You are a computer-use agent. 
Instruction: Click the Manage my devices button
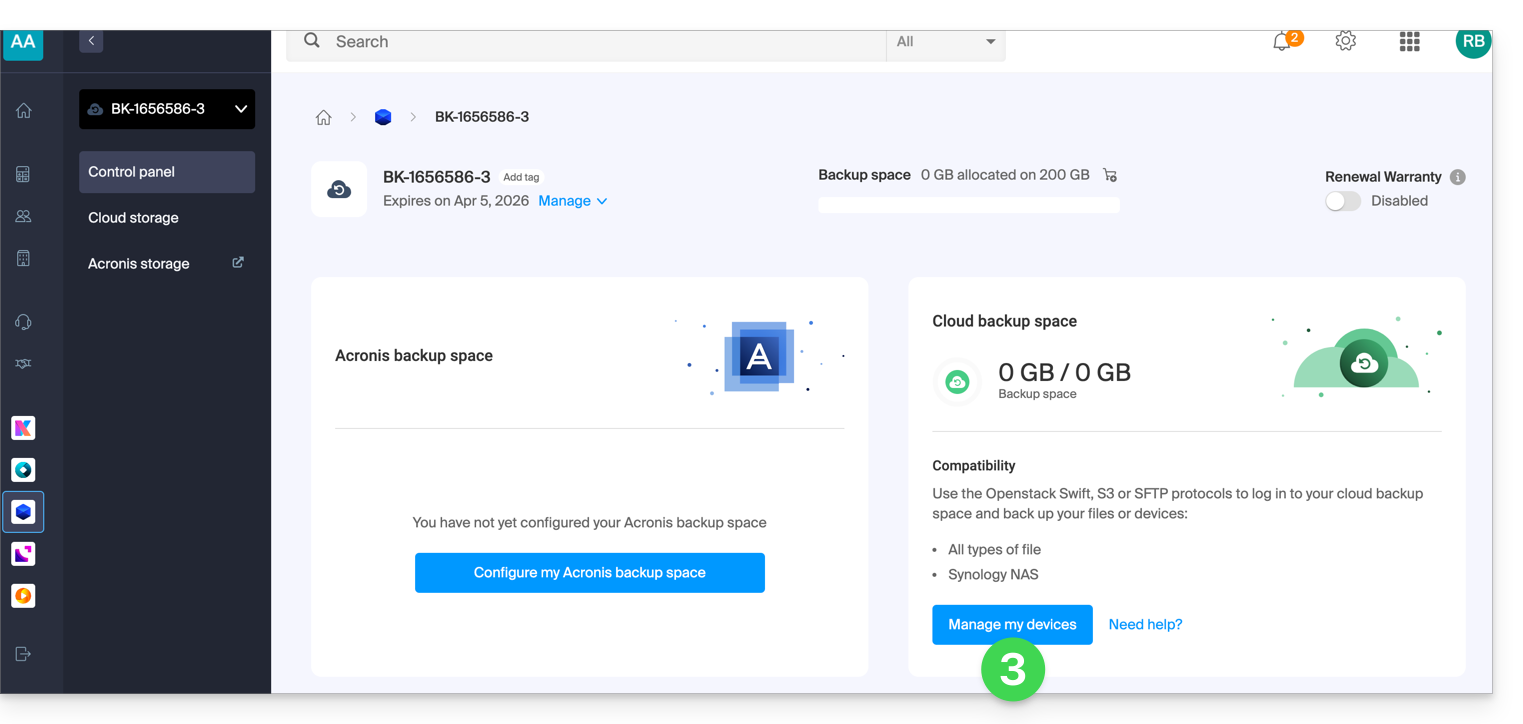click(x=1012, y=625)
